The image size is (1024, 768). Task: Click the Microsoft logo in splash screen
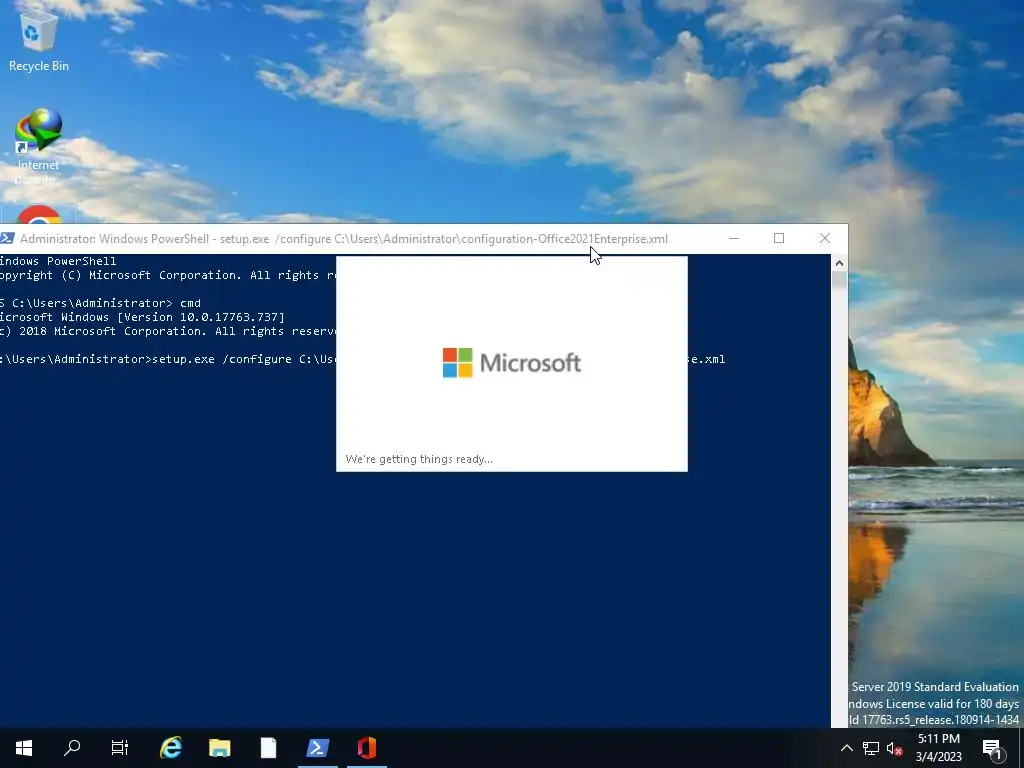(511, 362)
